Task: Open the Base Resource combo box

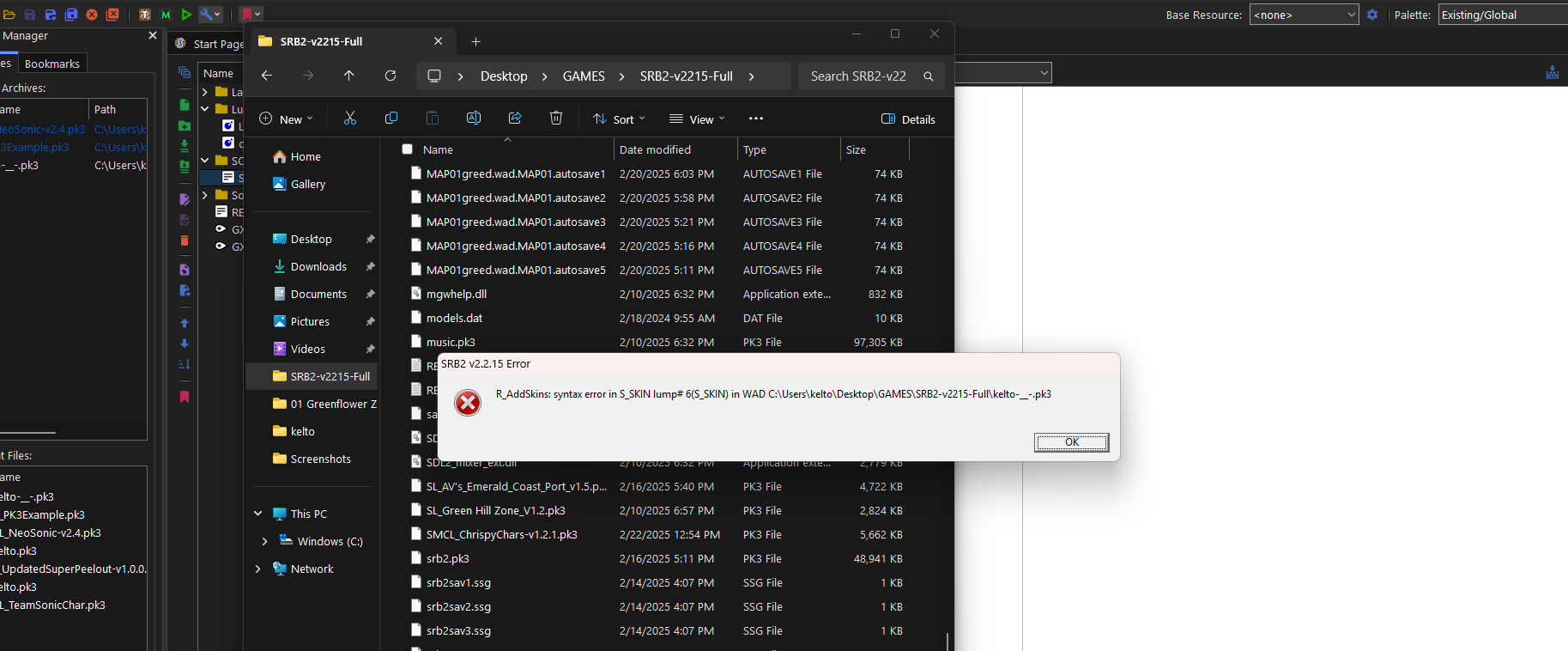Action: pyautogui.click(x=1304, y=15)
